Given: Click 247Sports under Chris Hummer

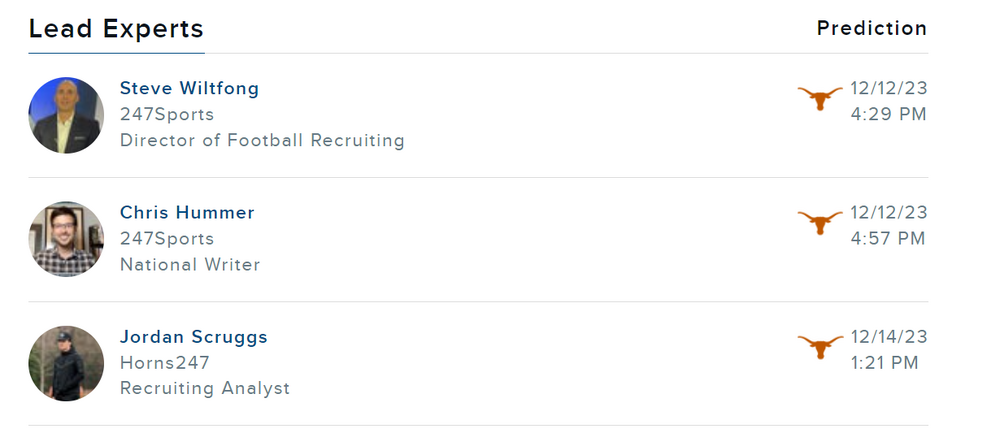Looking at the screenshot, I should (x=167, y=238).
